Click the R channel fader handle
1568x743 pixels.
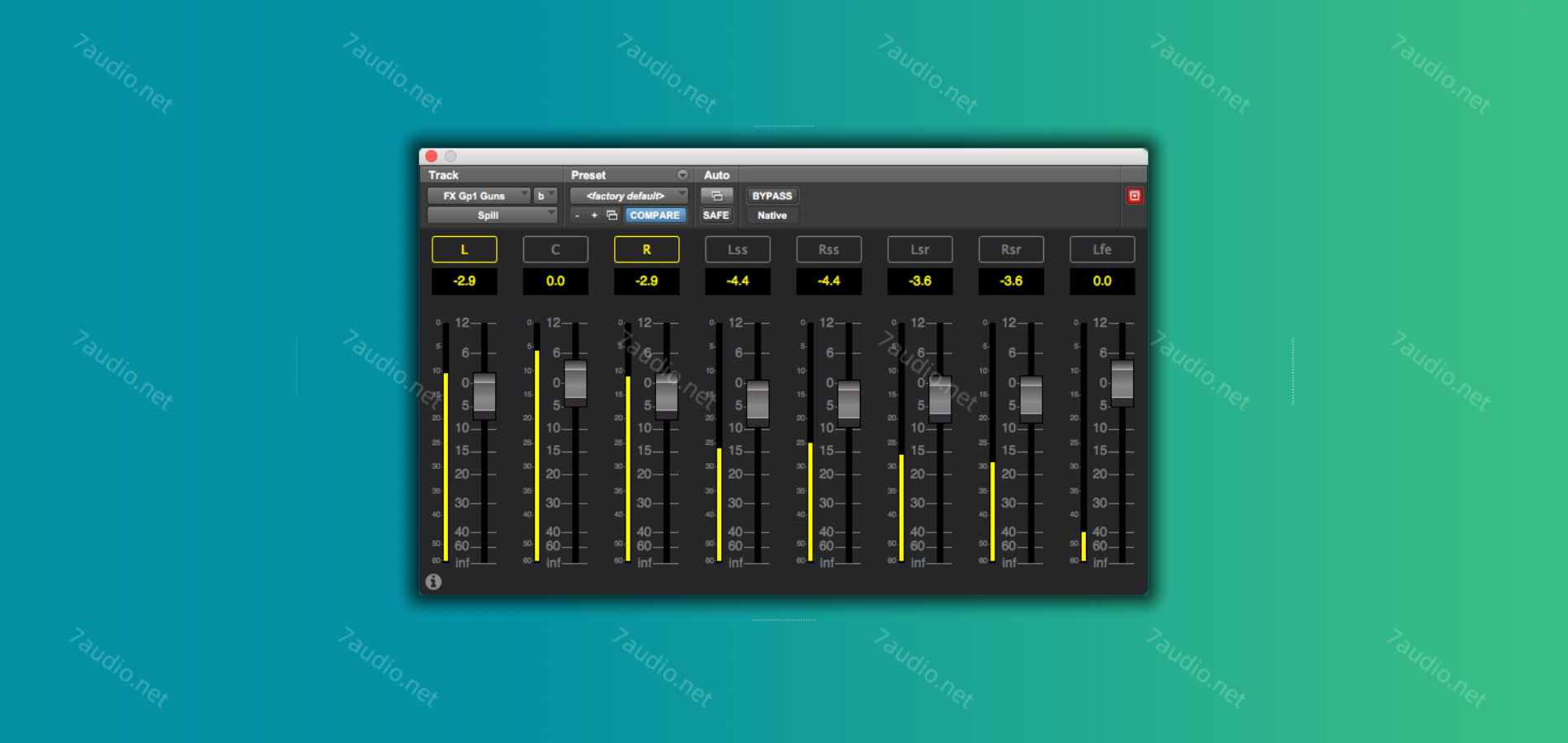coord(667,396)
